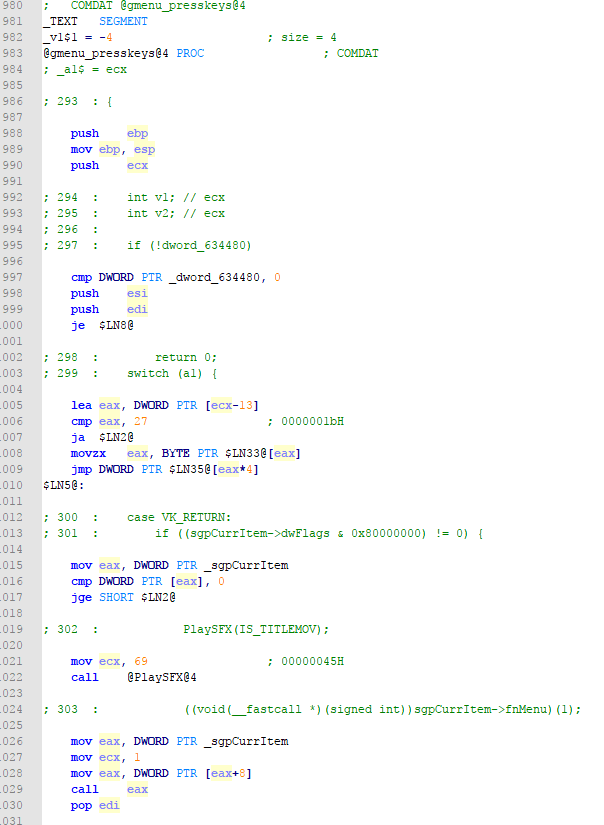The image size is (604, 825).
Task: Click the "int v2; // ecx" comment
Action: [x=176, y=214]
